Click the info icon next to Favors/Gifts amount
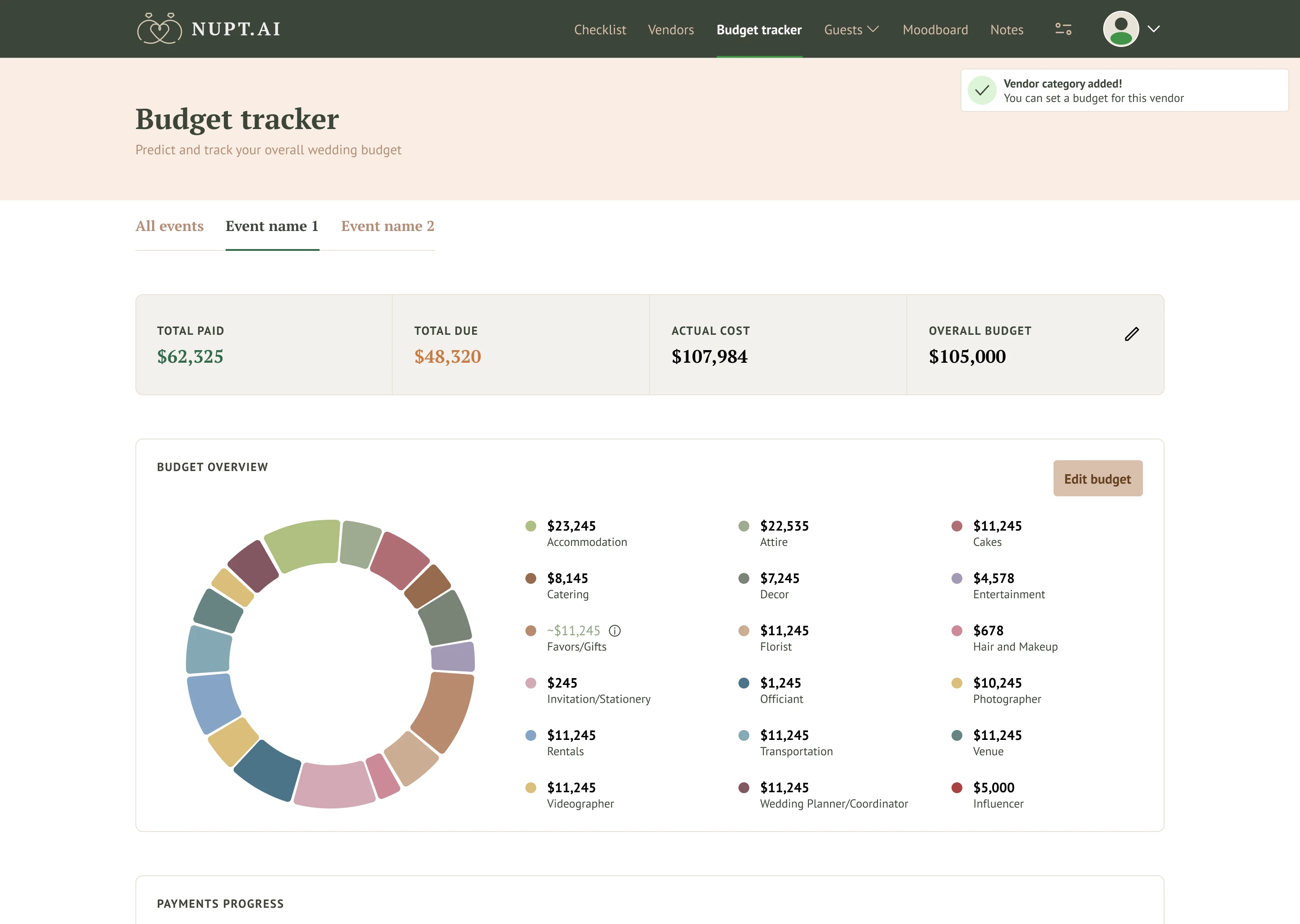Viewport: 1300px width, 924px height. (615, 630)
